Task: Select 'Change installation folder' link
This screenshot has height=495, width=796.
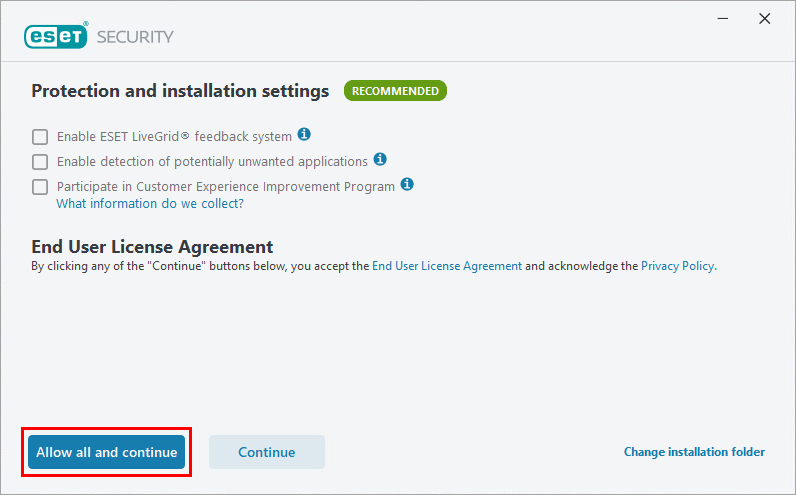Action: 694,452
